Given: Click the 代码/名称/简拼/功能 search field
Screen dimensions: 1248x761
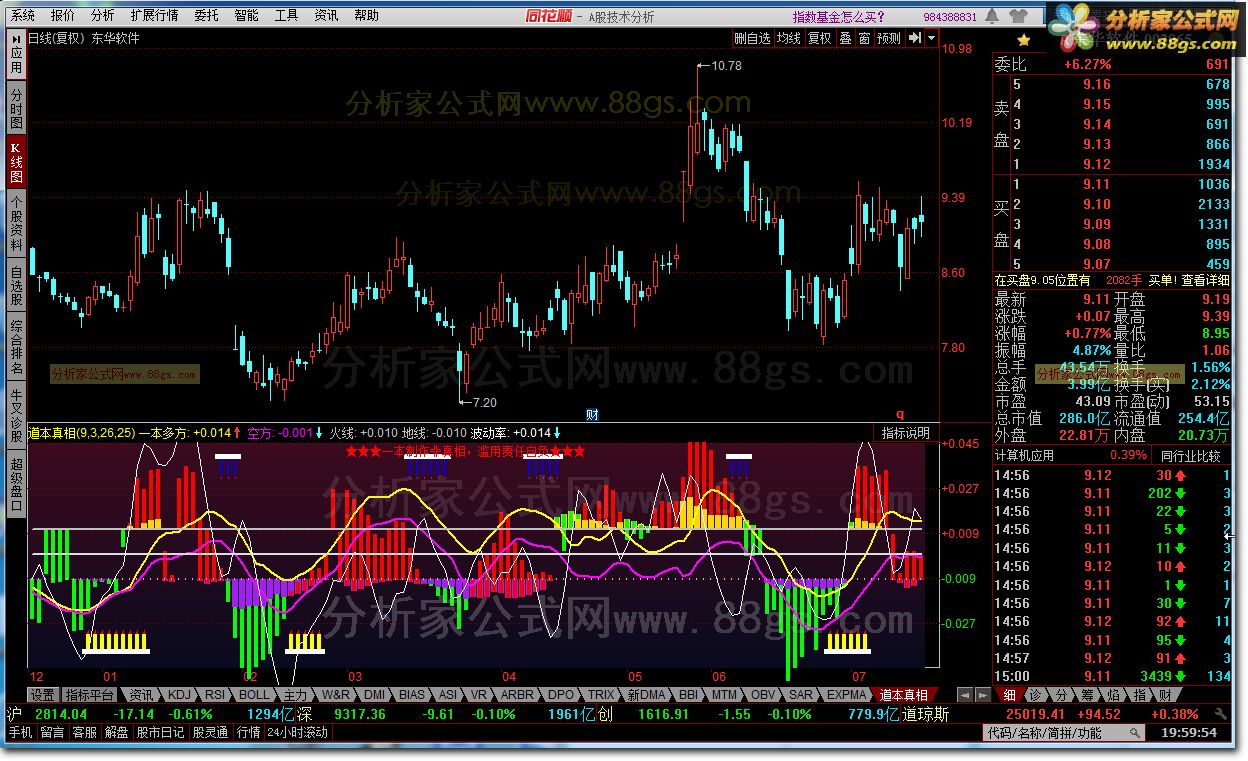Looking at the screenshot, I should tap(1062, 733).
